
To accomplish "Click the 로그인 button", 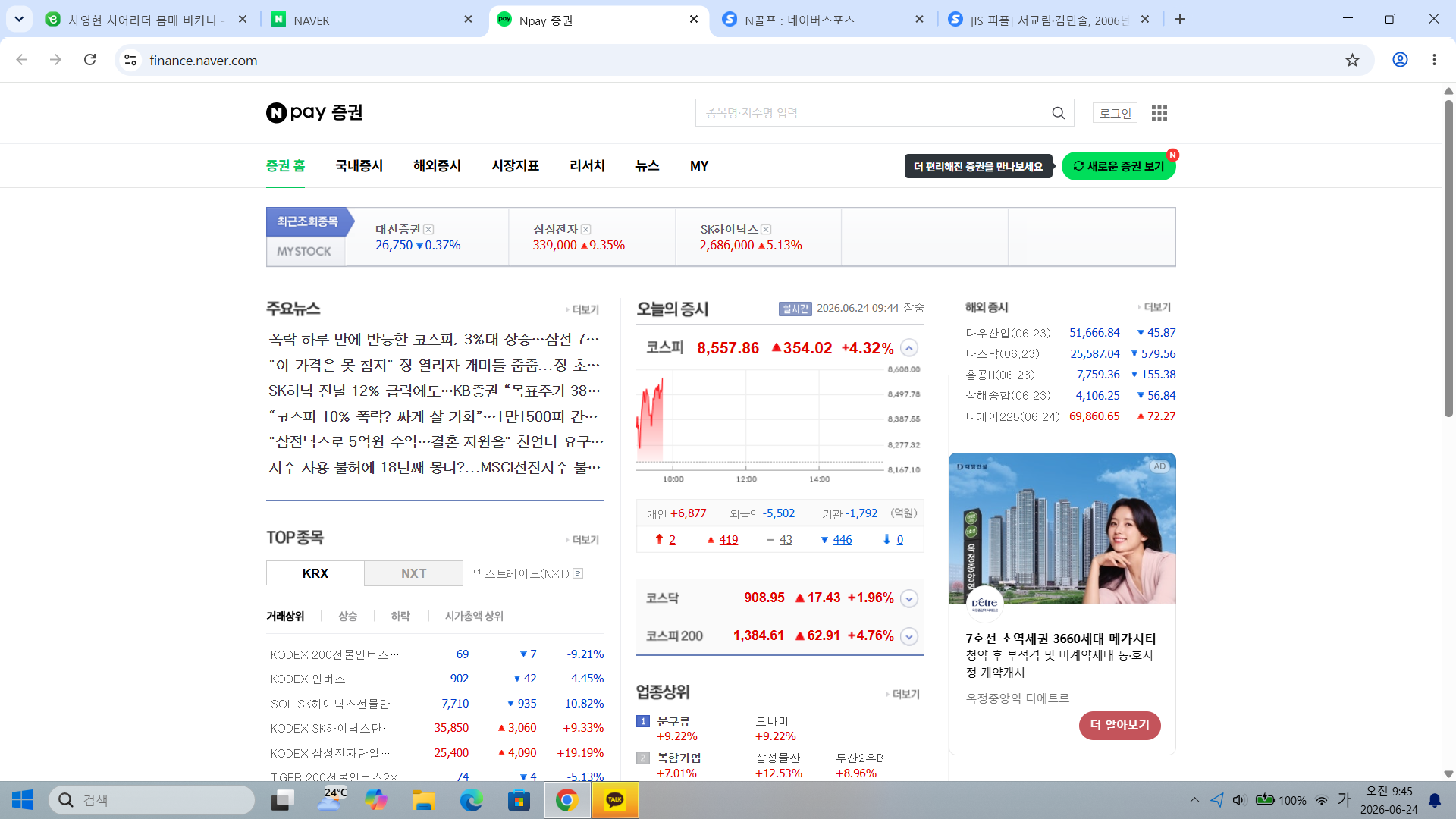I will (1115, 113).
